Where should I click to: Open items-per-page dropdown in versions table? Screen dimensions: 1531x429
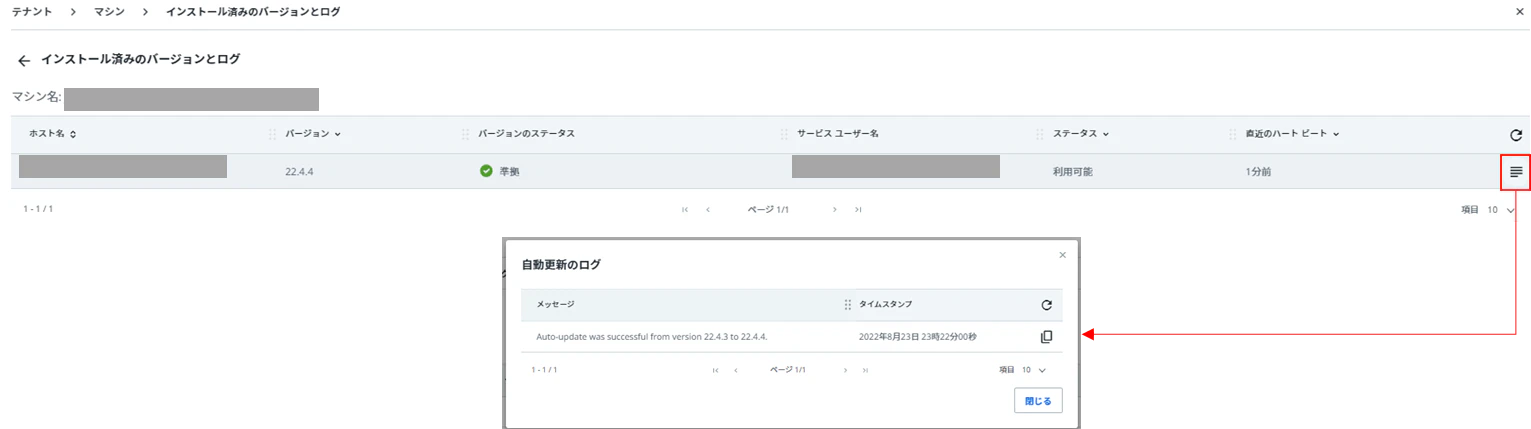[x=1500, y=210]
